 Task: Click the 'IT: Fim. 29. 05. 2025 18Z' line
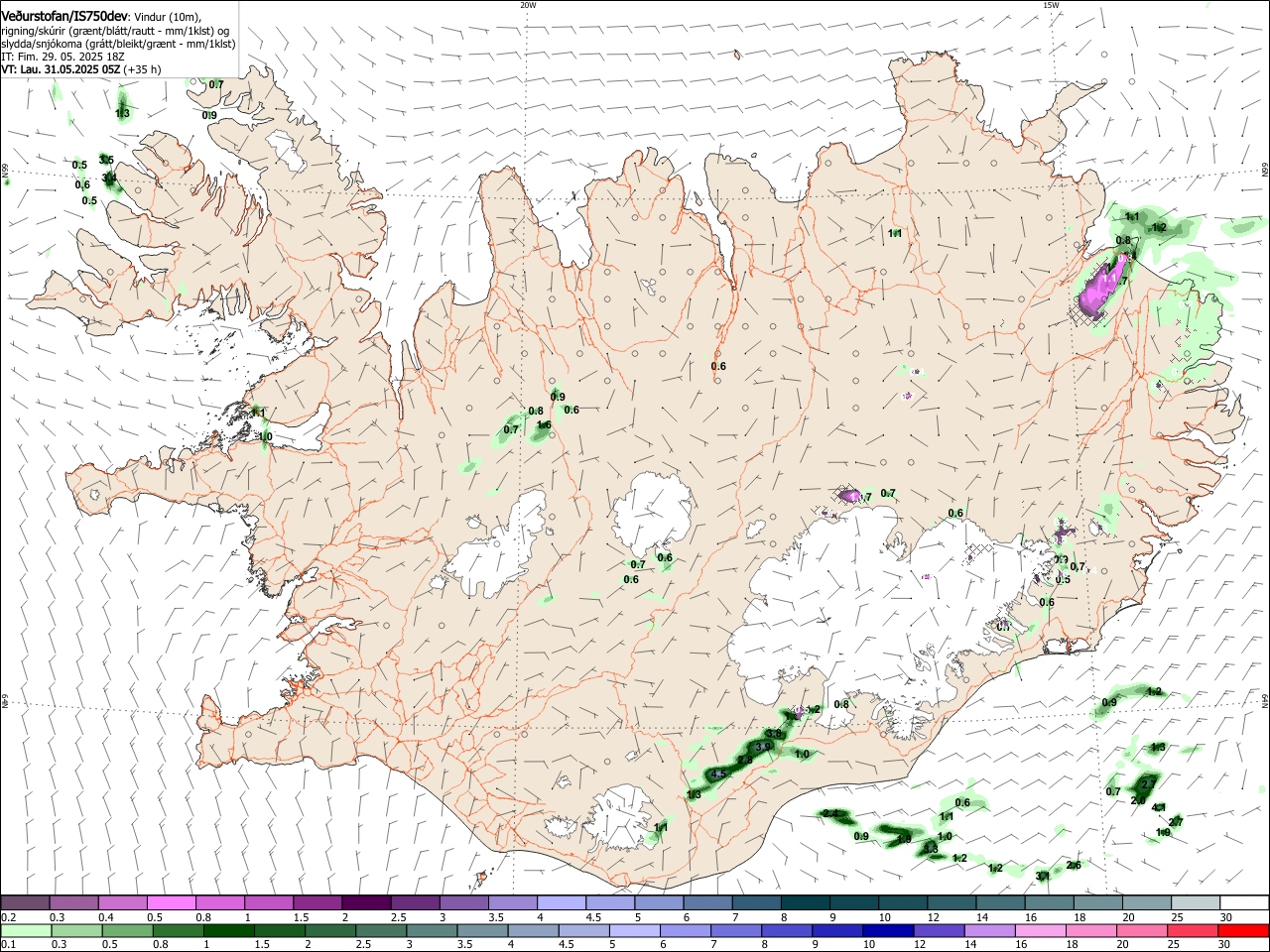63,57
